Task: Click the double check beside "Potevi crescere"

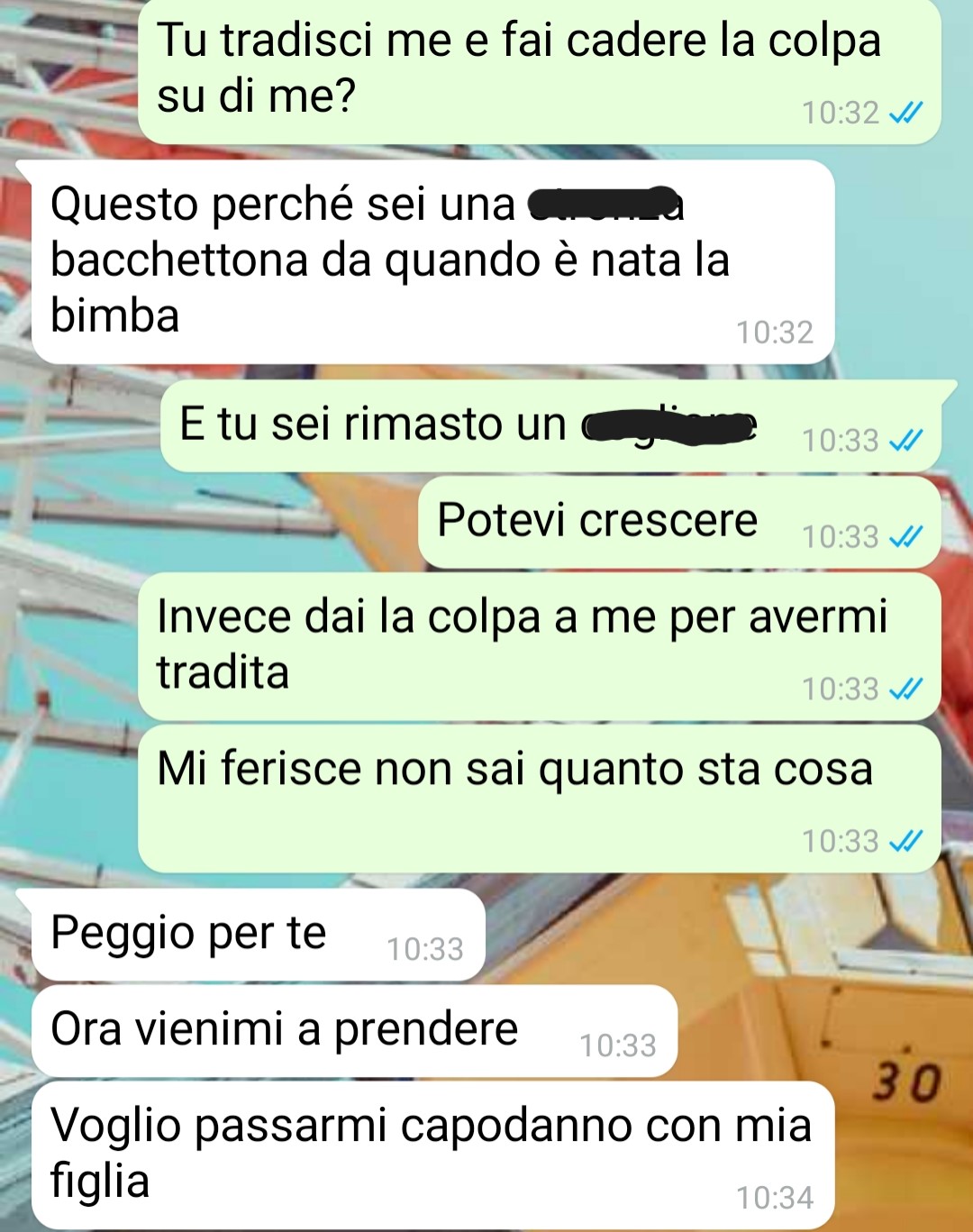Action: pos(905,537)
